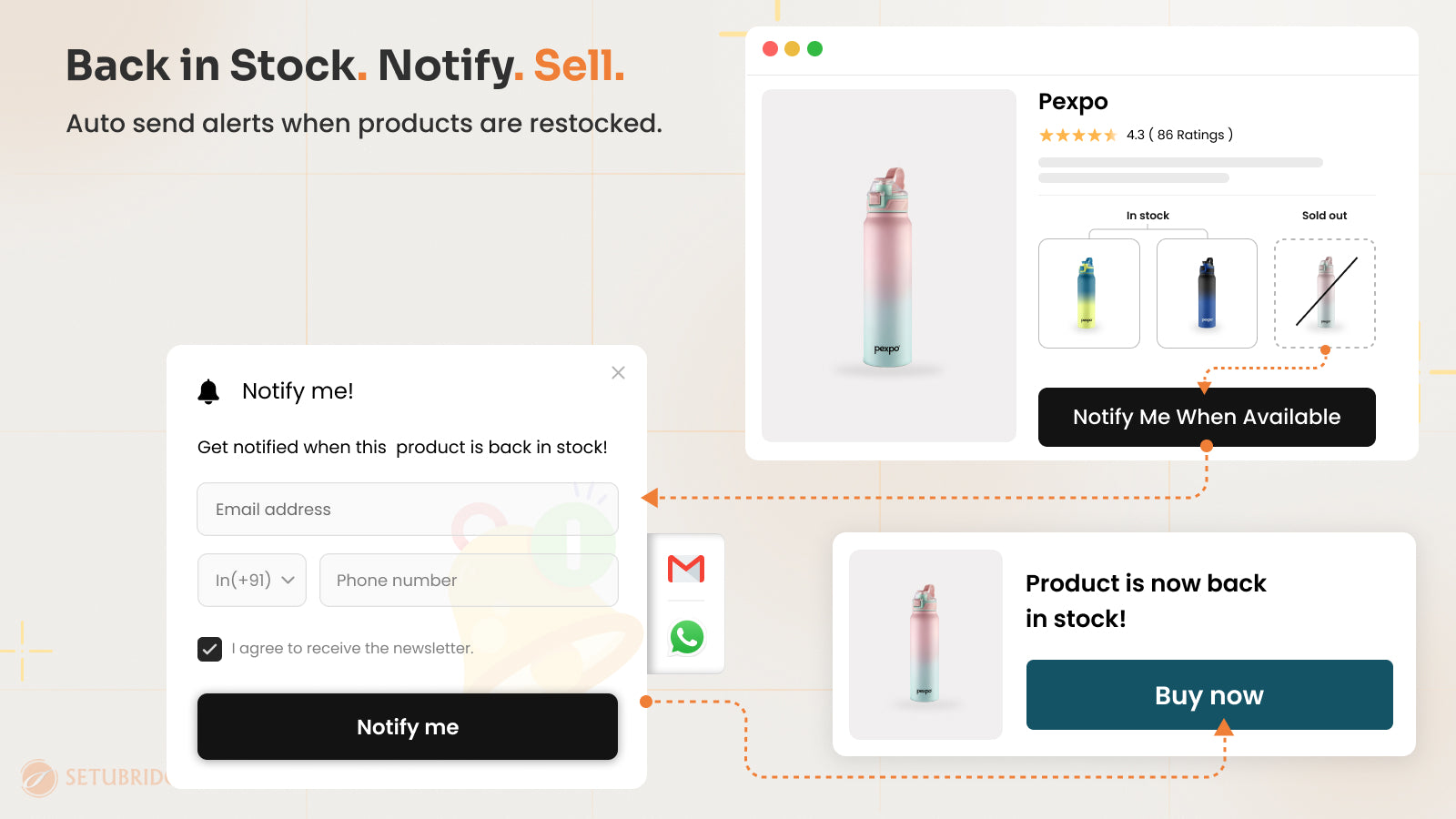Click the black Notify me button
Screen dimensions: 1456x819
(408, 726)
